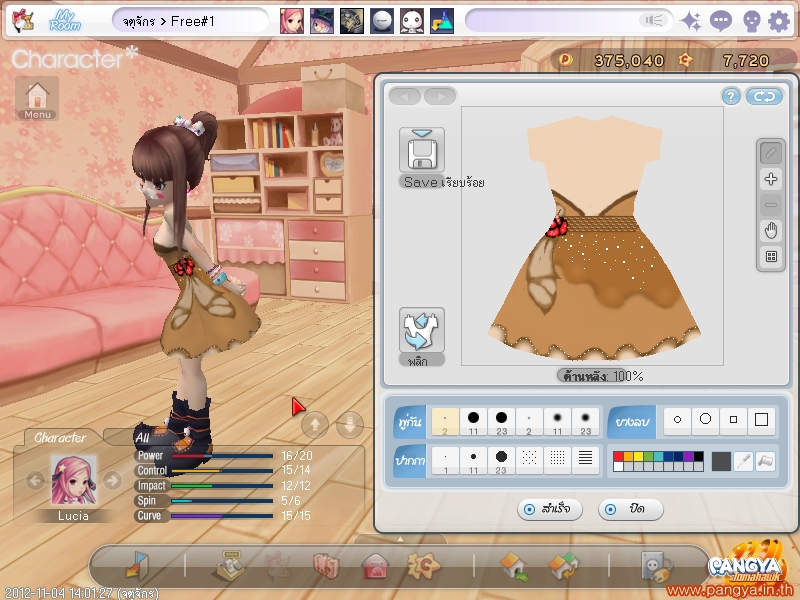Open the Menu house icon
The height and width of the screenshot is (600, 800).
click(37, 98)
